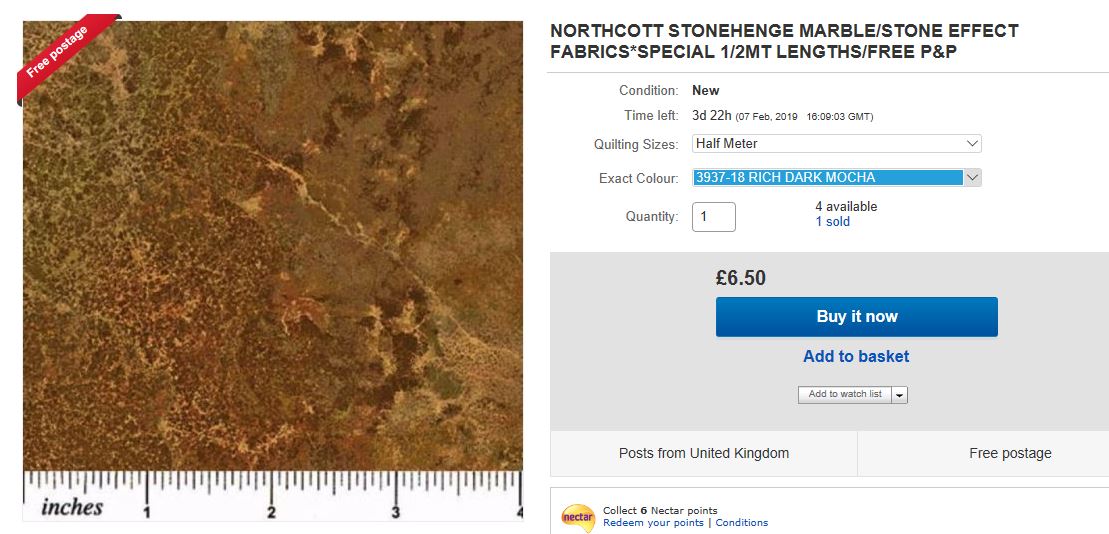
Task: Open the '1 sold' link
Action: [x=832, y=222]
